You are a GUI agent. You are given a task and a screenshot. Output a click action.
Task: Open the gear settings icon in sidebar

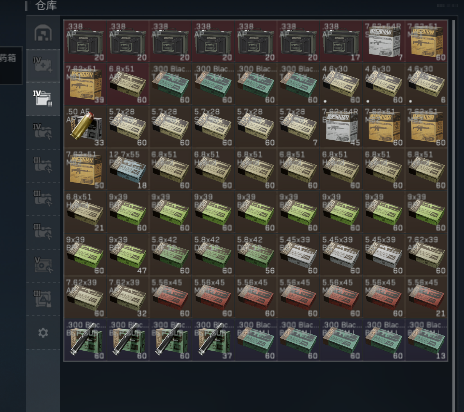tap(43, 332)
